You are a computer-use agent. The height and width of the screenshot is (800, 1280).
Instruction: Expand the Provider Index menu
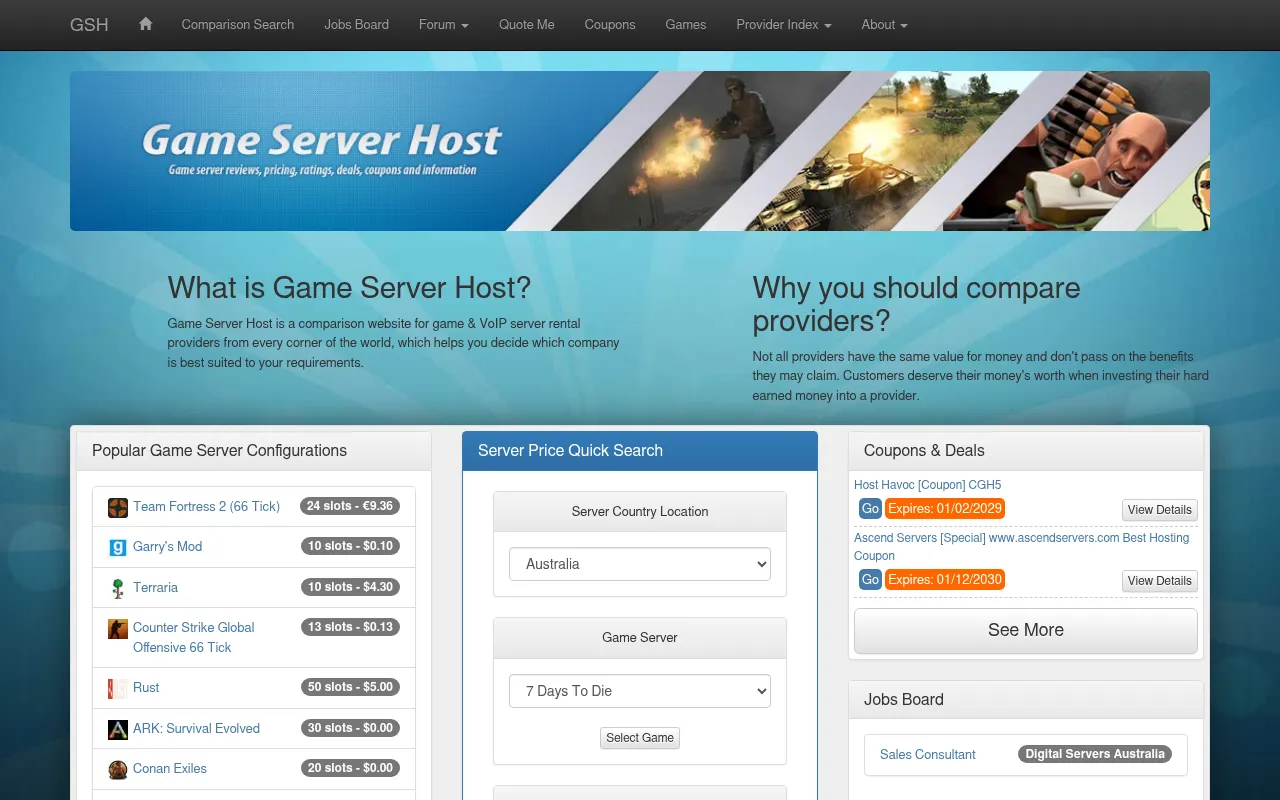point(784,24)
